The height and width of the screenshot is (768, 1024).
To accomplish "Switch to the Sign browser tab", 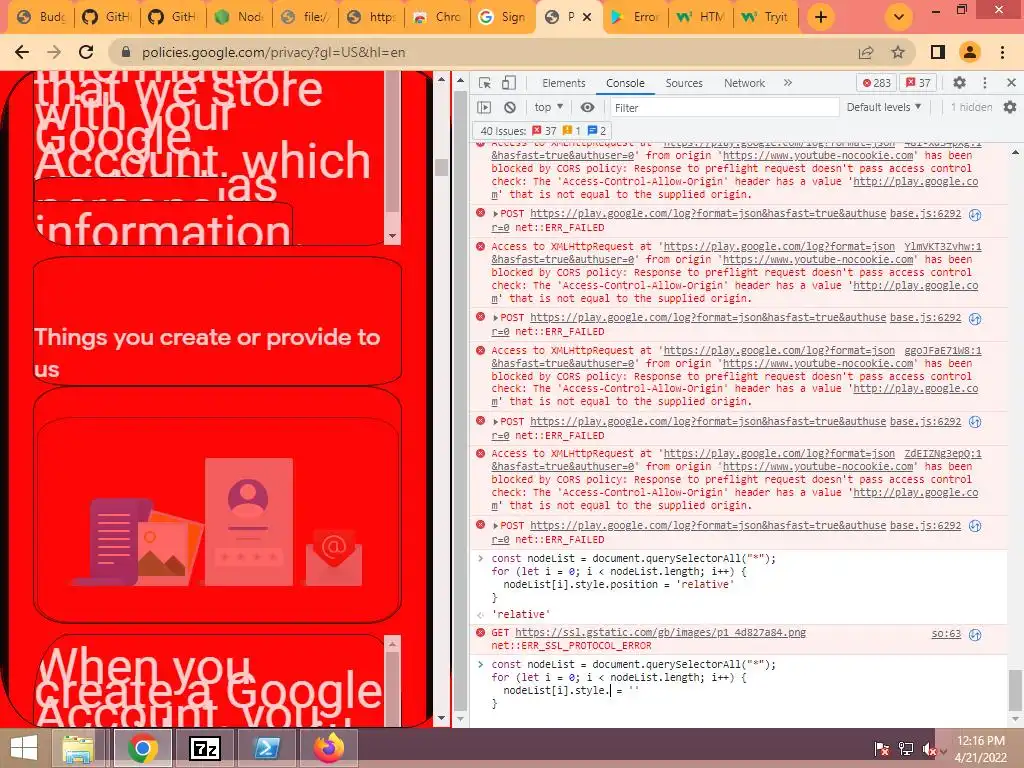I will coord(502,17).
